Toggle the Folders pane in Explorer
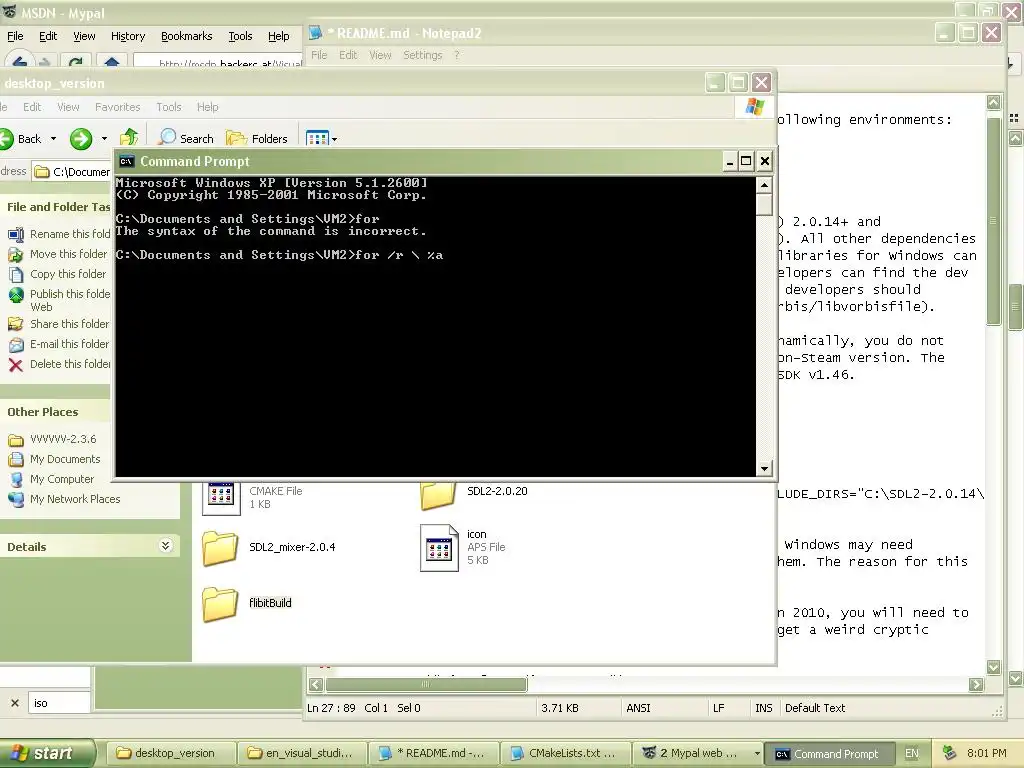1024x768 pixels. (x=257, y=138)
